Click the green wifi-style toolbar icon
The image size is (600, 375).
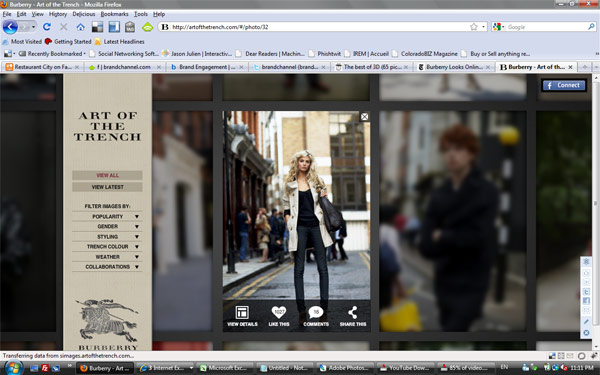pos(147,27)
